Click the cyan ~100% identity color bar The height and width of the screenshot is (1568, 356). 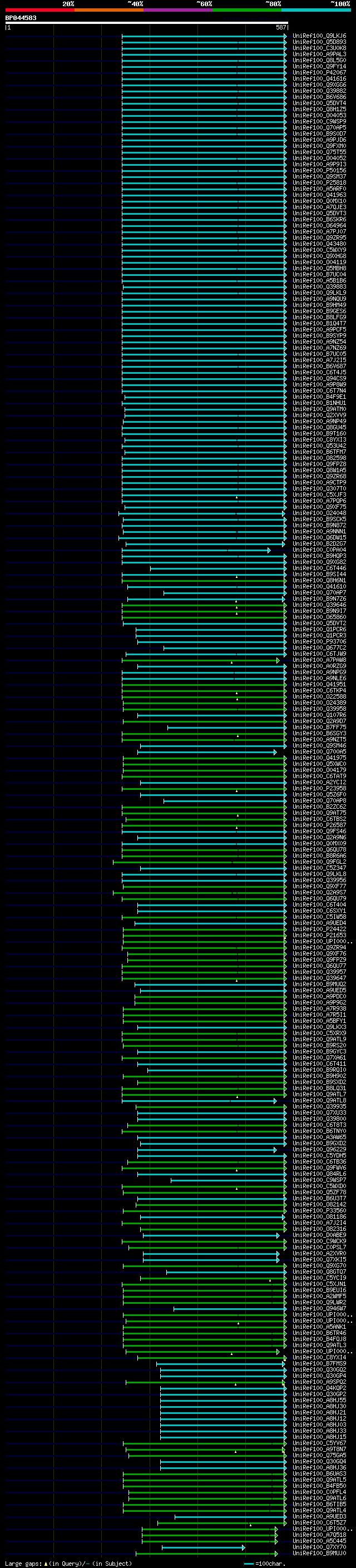tap(316, 10)
